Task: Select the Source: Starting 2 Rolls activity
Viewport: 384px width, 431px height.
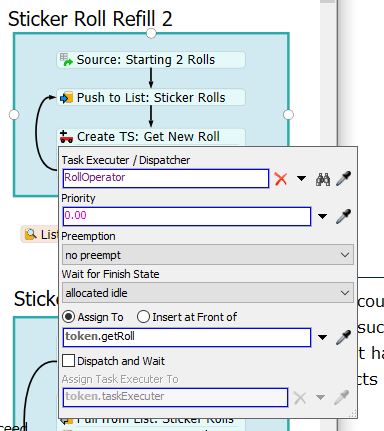Action: click(151, 60)
